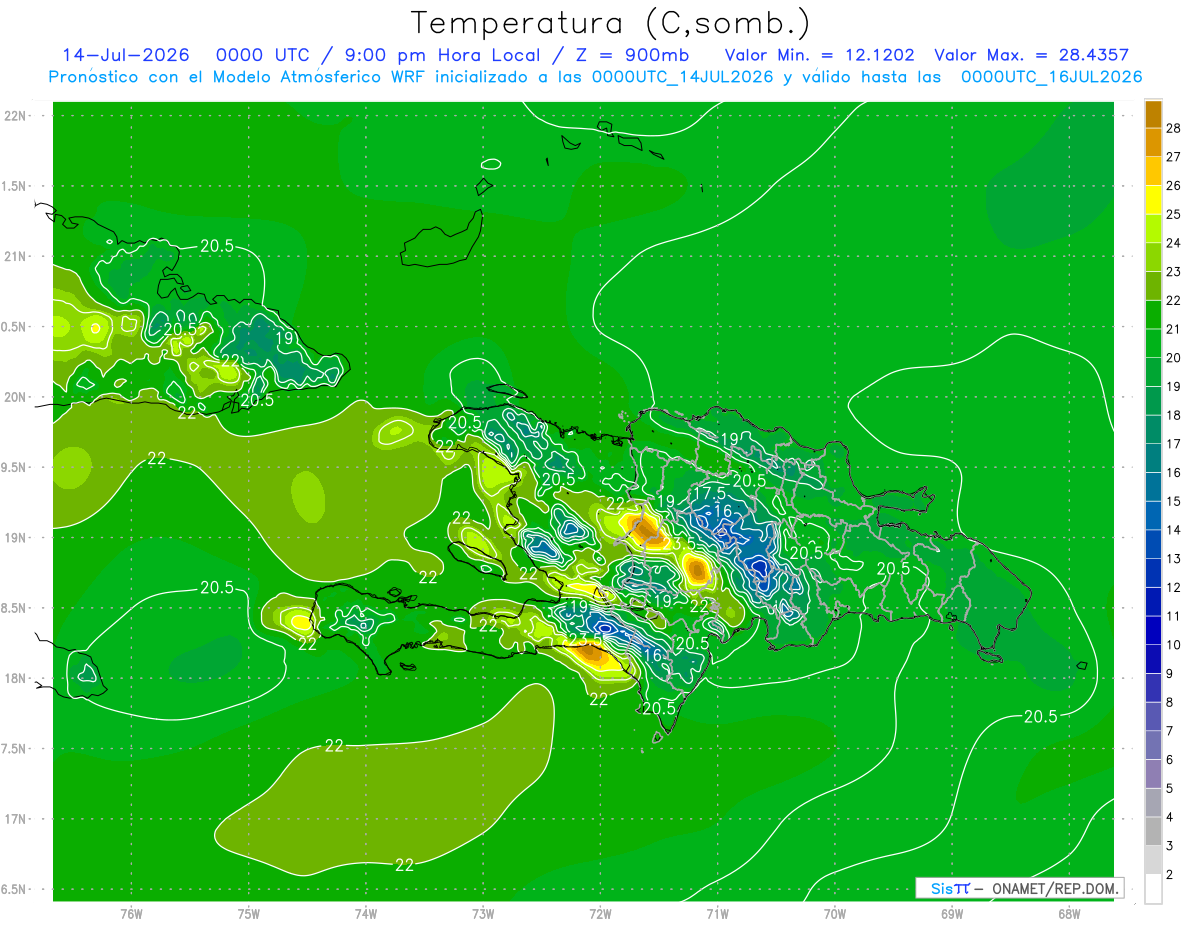Click colorbar label '2'

[1170, 875]
